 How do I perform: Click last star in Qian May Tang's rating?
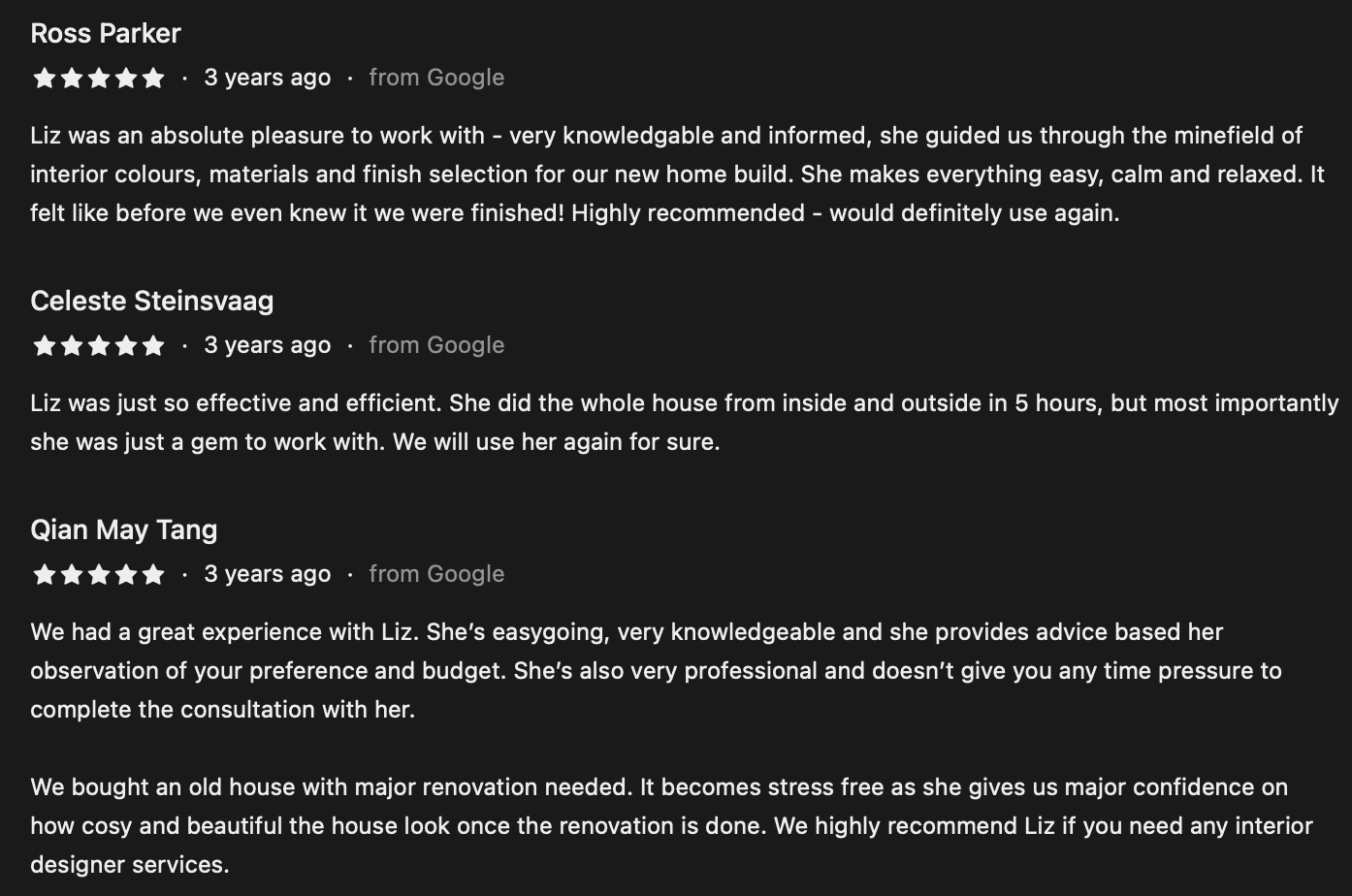tap(153, 575)
